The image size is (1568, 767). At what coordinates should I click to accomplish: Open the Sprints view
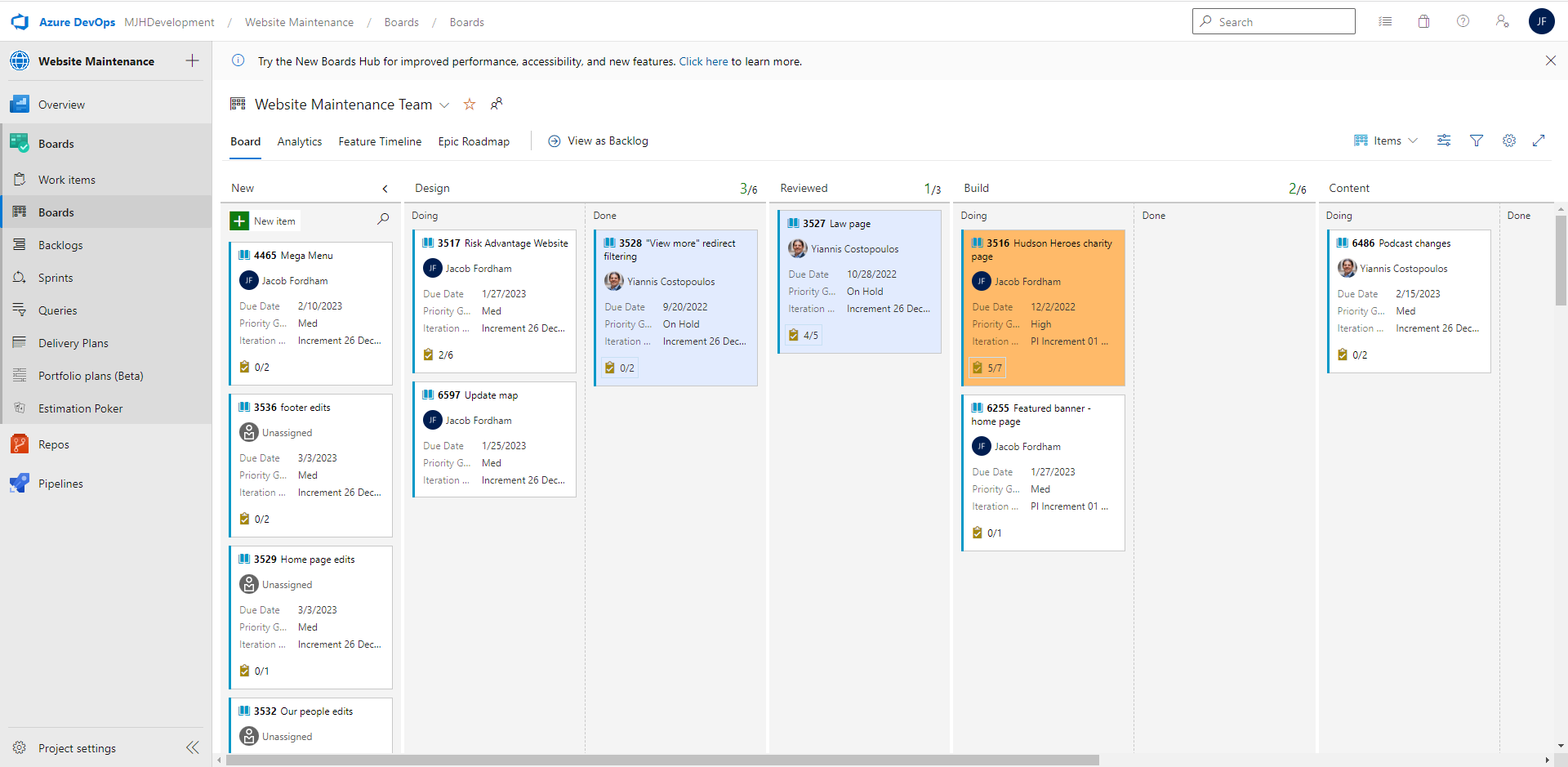coord(54,277)
